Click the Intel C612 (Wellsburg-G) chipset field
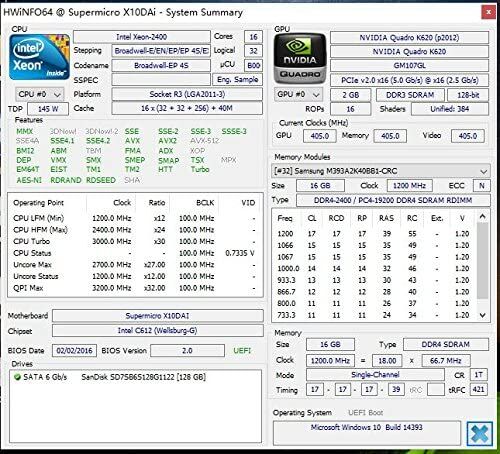 [158, 330]
